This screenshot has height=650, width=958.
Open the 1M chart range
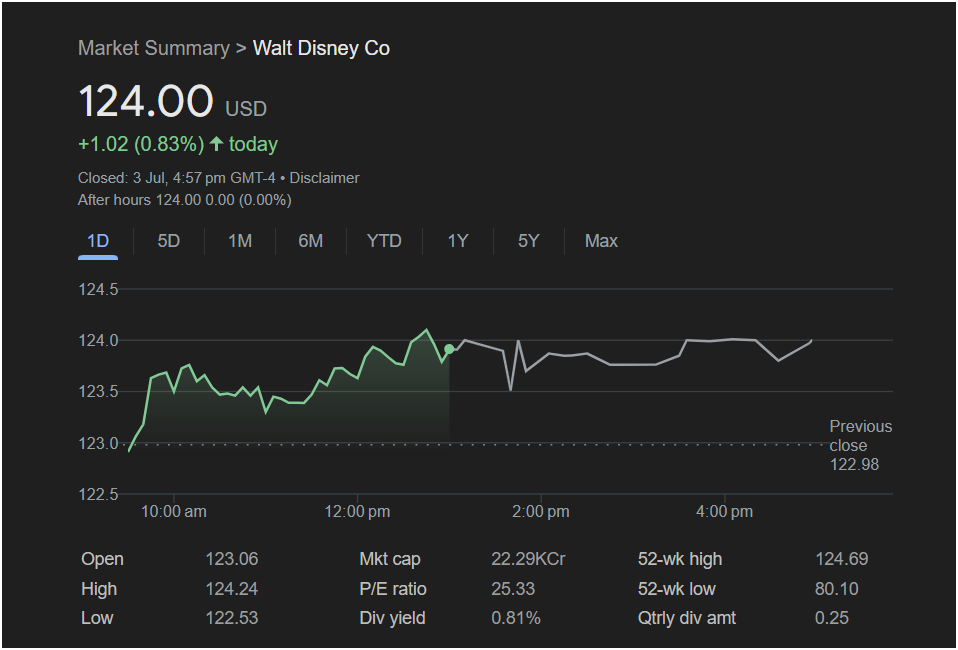[x=240, y=241]
